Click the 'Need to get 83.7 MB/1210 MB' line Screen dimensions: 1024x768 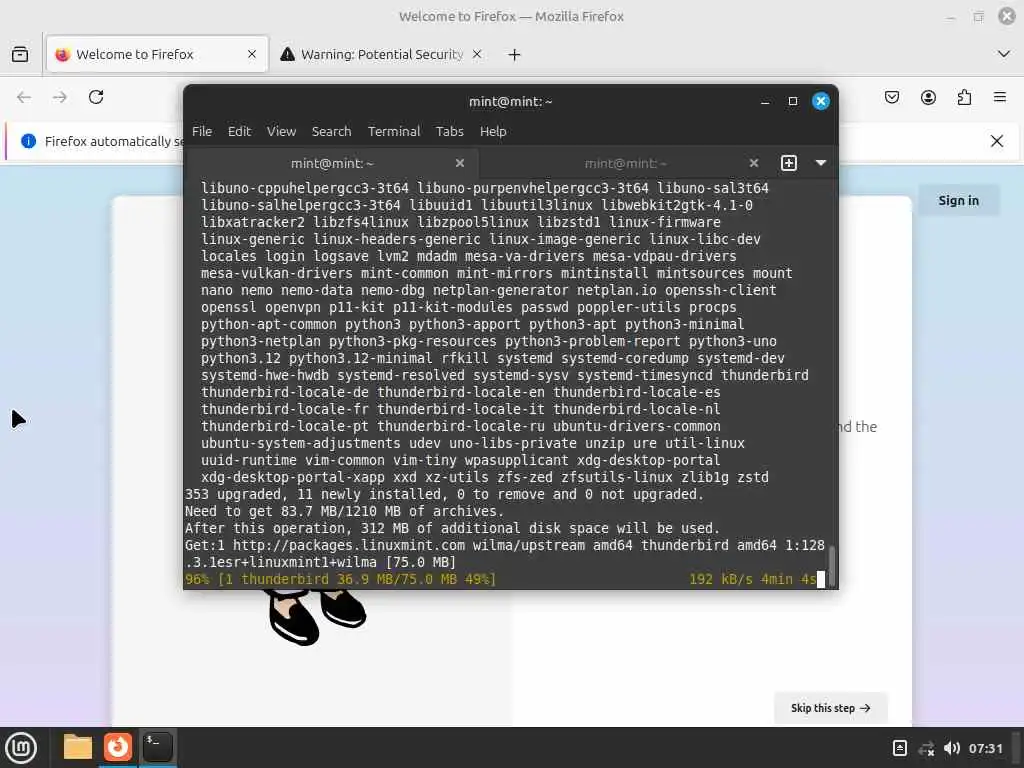(344, 511)
